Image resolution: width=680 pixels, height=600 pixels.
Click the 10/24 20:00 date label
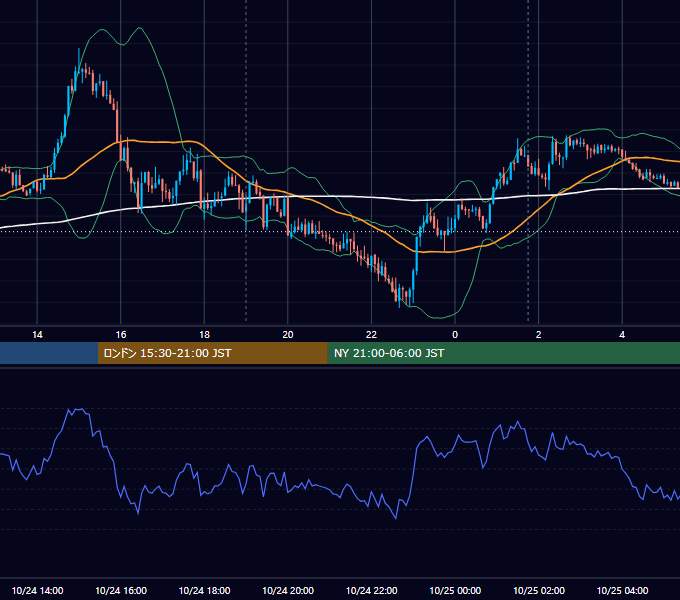coord(288,590)
